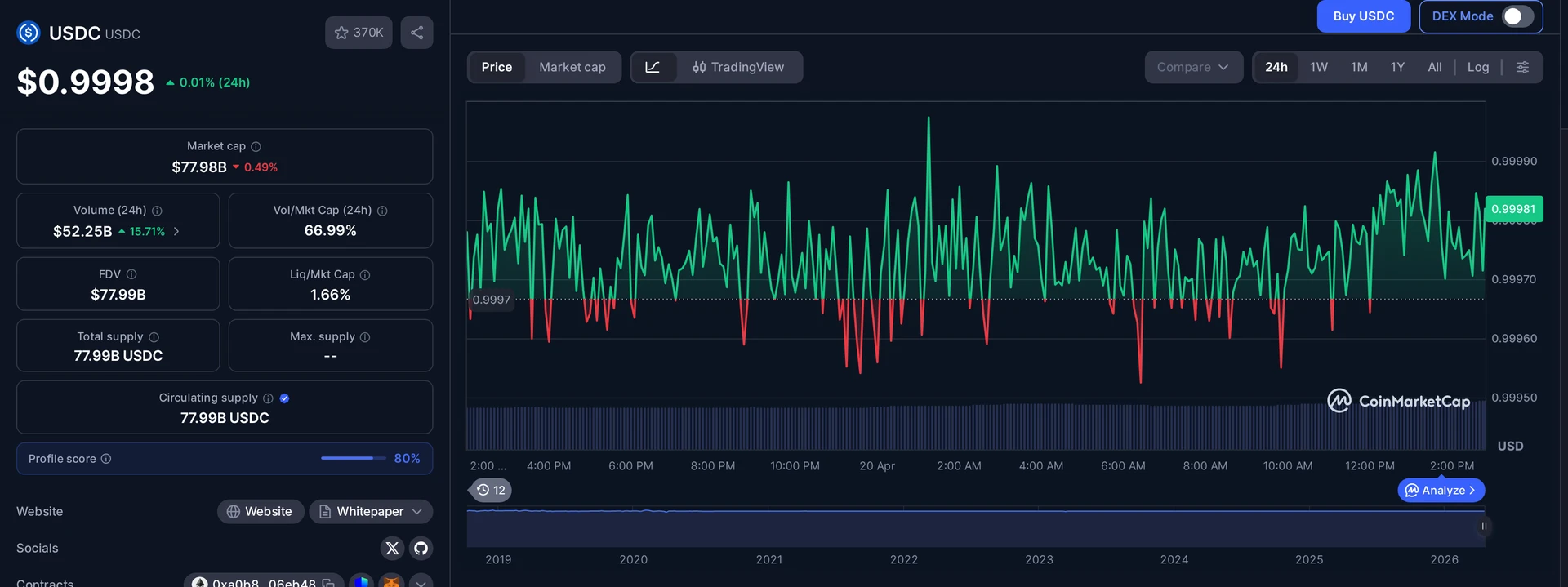Click the Circulating supply info icon
1568x587 pixels.
268,398
